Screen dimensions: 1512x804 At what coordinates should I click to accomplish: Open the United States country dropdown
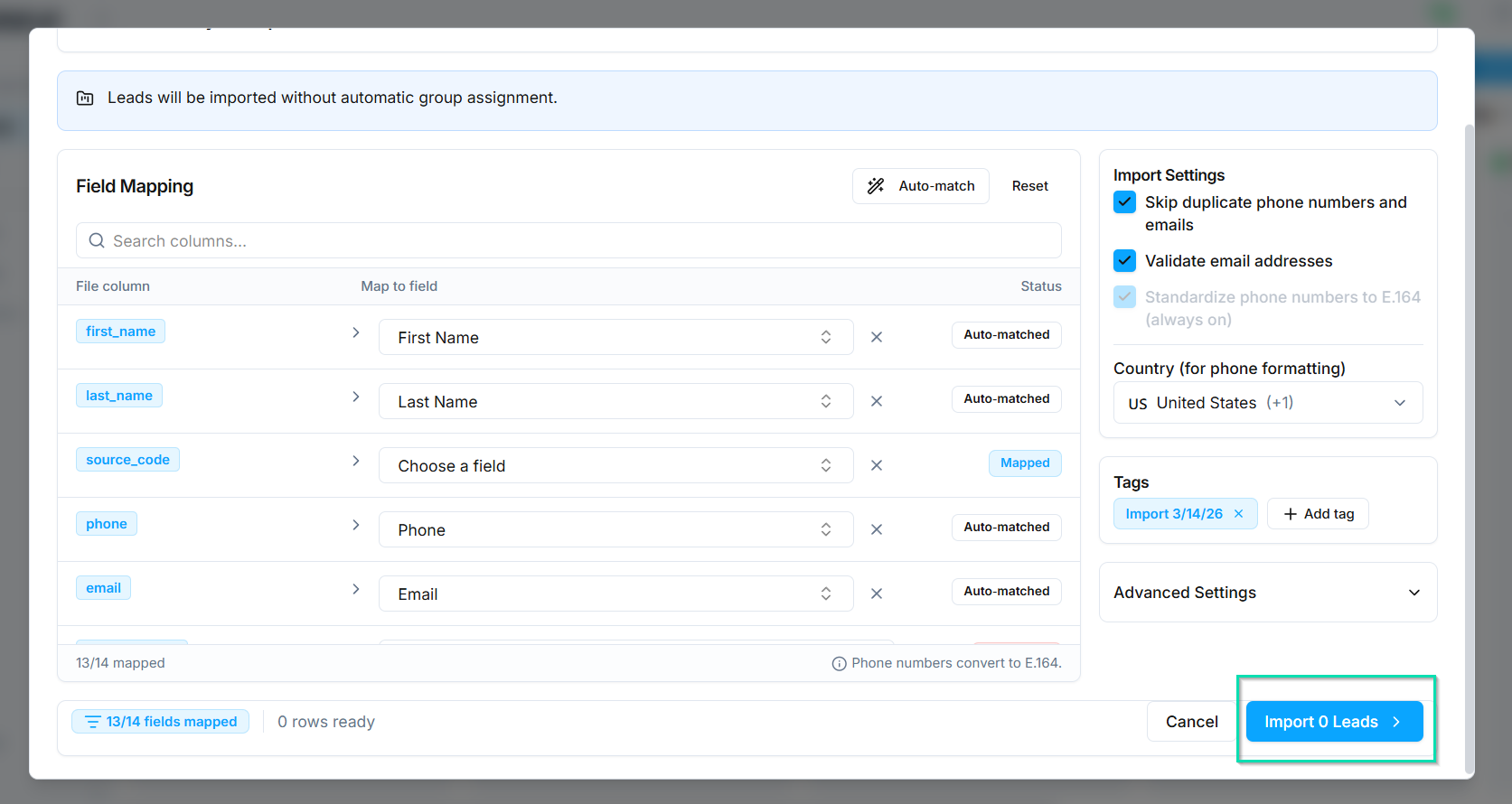click(1267, 403)
